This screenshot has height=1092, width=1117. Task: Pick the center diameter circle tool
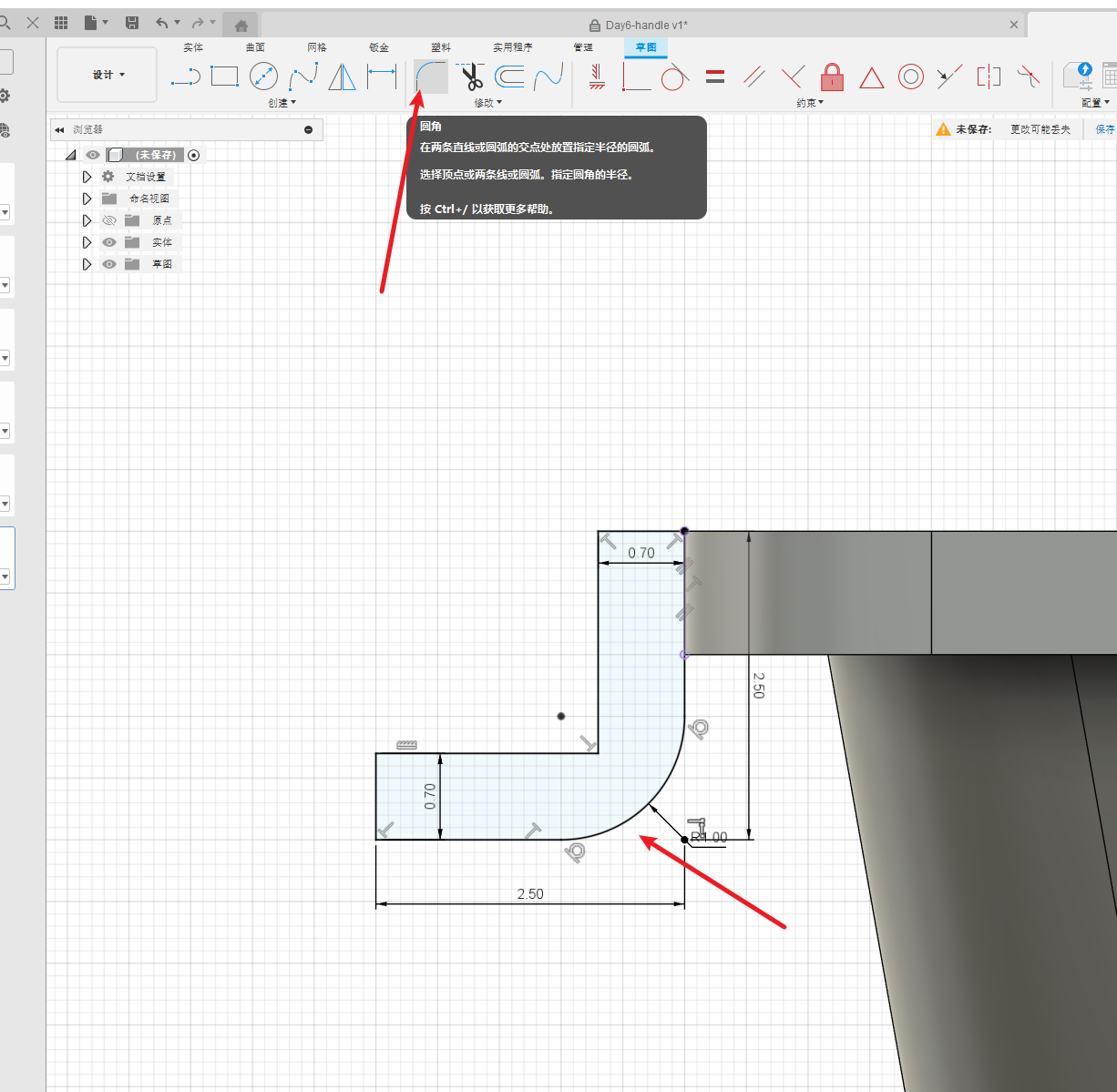coord(263,77)
